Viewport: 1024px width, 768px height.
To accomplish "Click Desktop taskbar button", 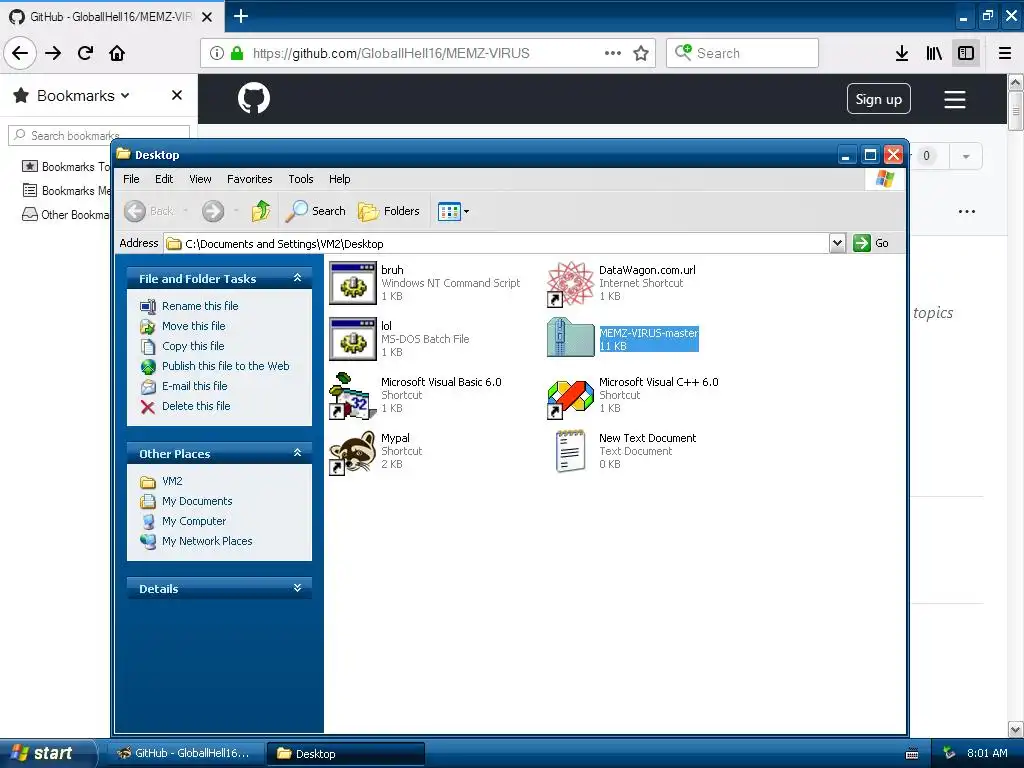I will pyautogui.click(x=346, y=754).
